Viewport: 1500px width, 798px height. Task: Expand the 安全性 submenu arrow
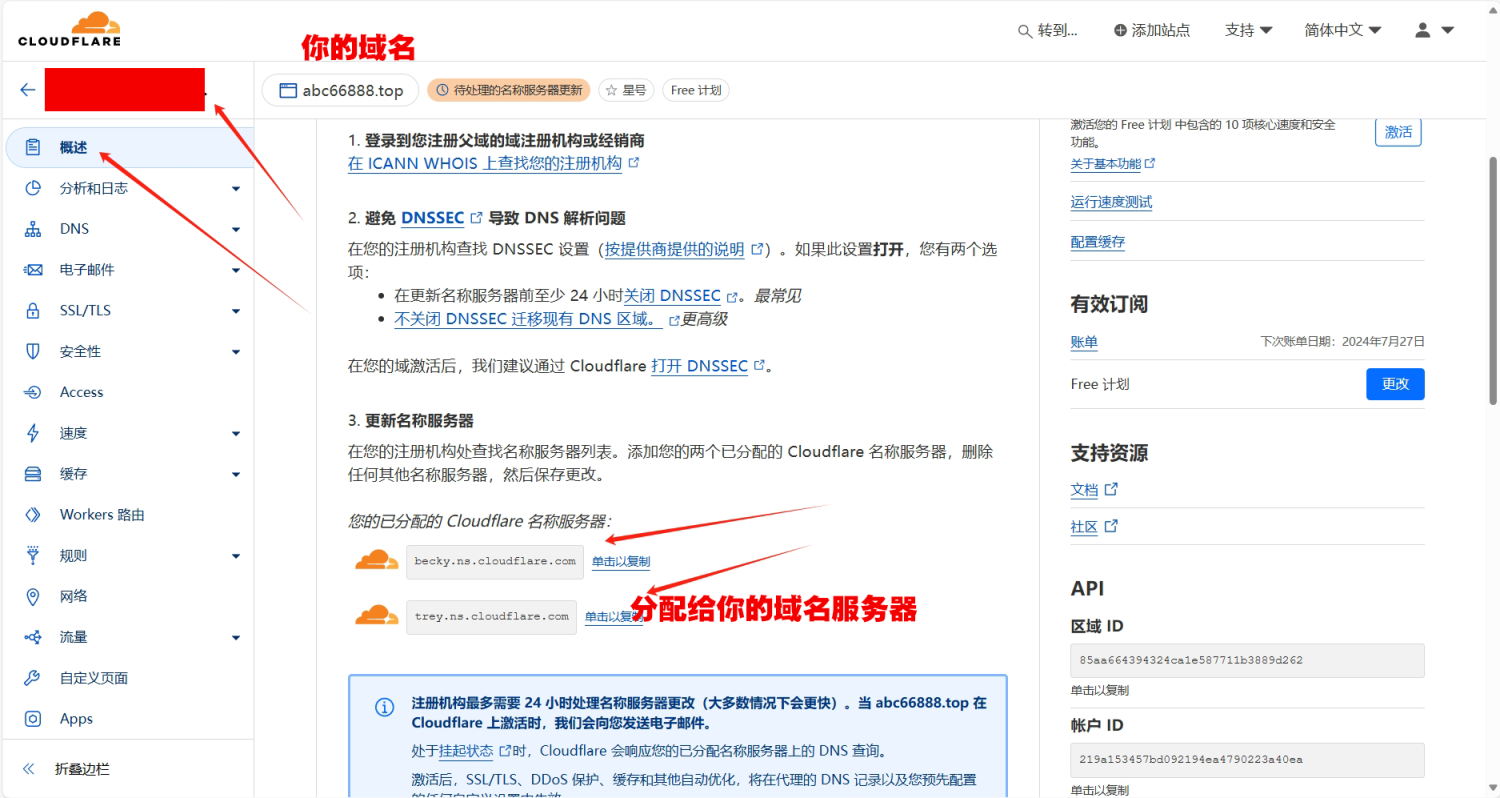(236, 352)
